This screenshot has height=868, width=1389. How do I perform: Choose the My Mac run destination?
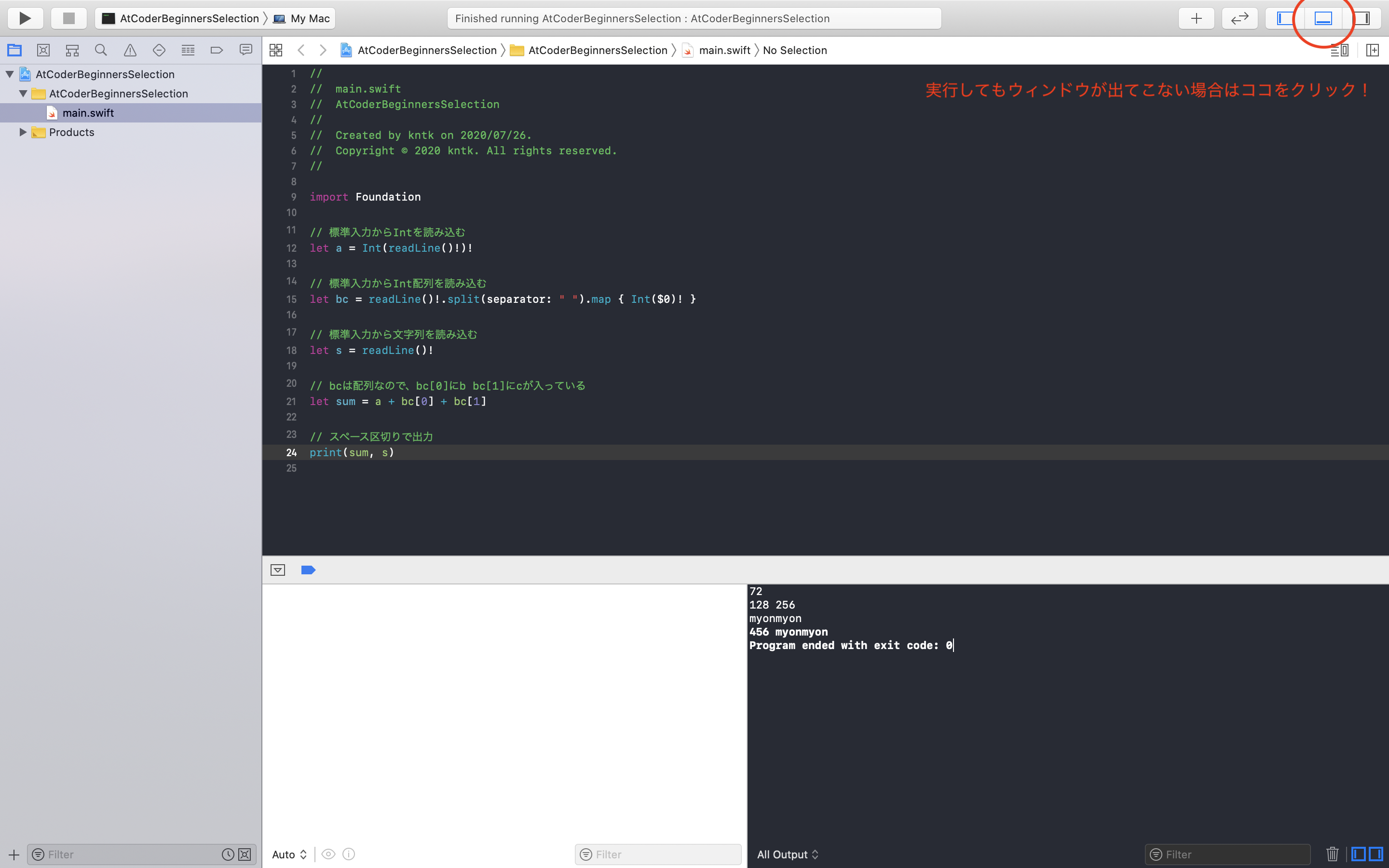302,18
